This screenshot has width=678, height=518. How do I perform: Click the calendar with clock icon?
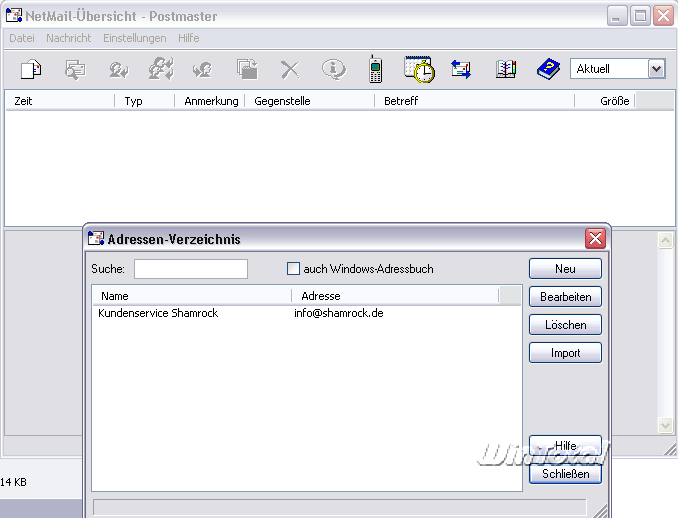[419, 69]
